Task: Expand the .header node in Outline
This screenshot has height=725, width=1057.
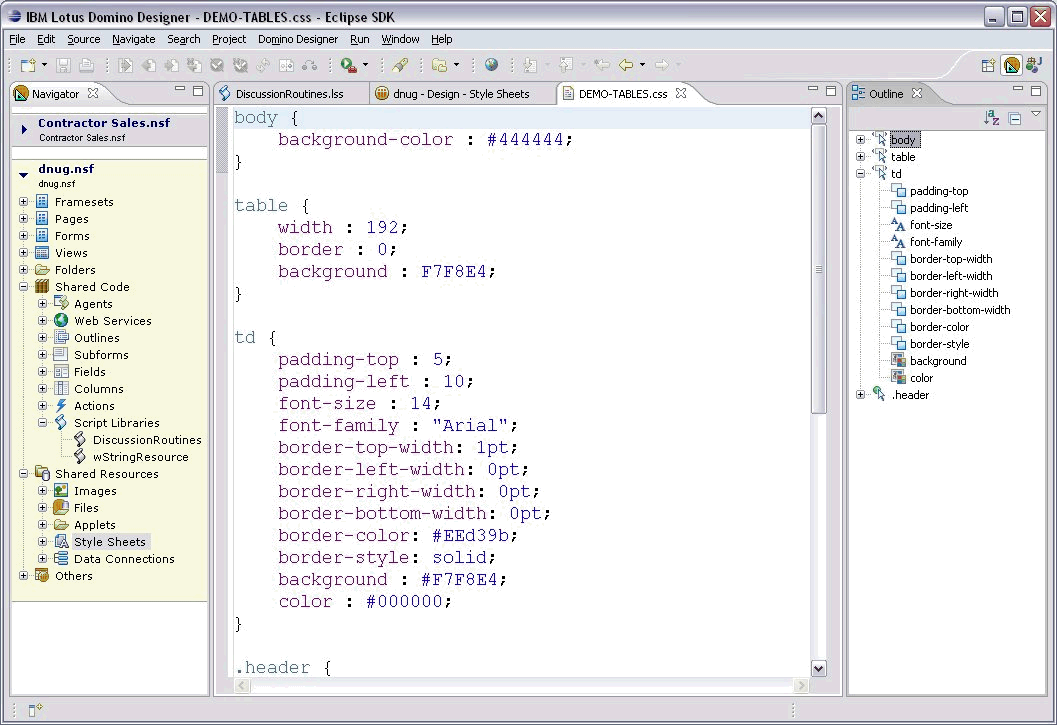Action: click(x=860, y=395)
